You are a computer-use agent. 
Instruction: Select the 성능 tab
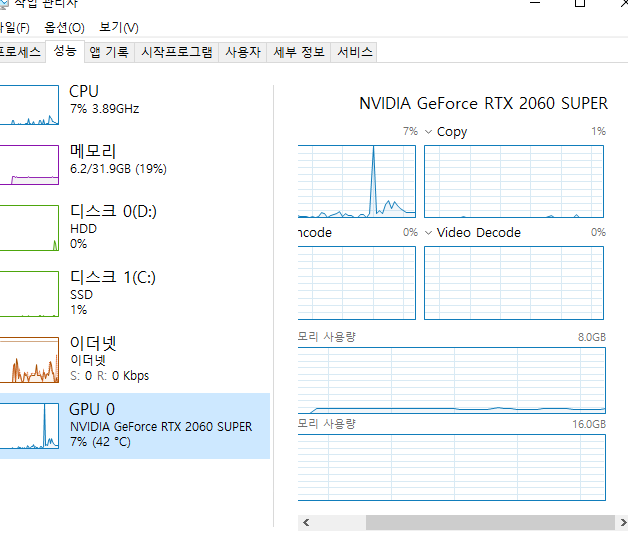click(65, 51)
